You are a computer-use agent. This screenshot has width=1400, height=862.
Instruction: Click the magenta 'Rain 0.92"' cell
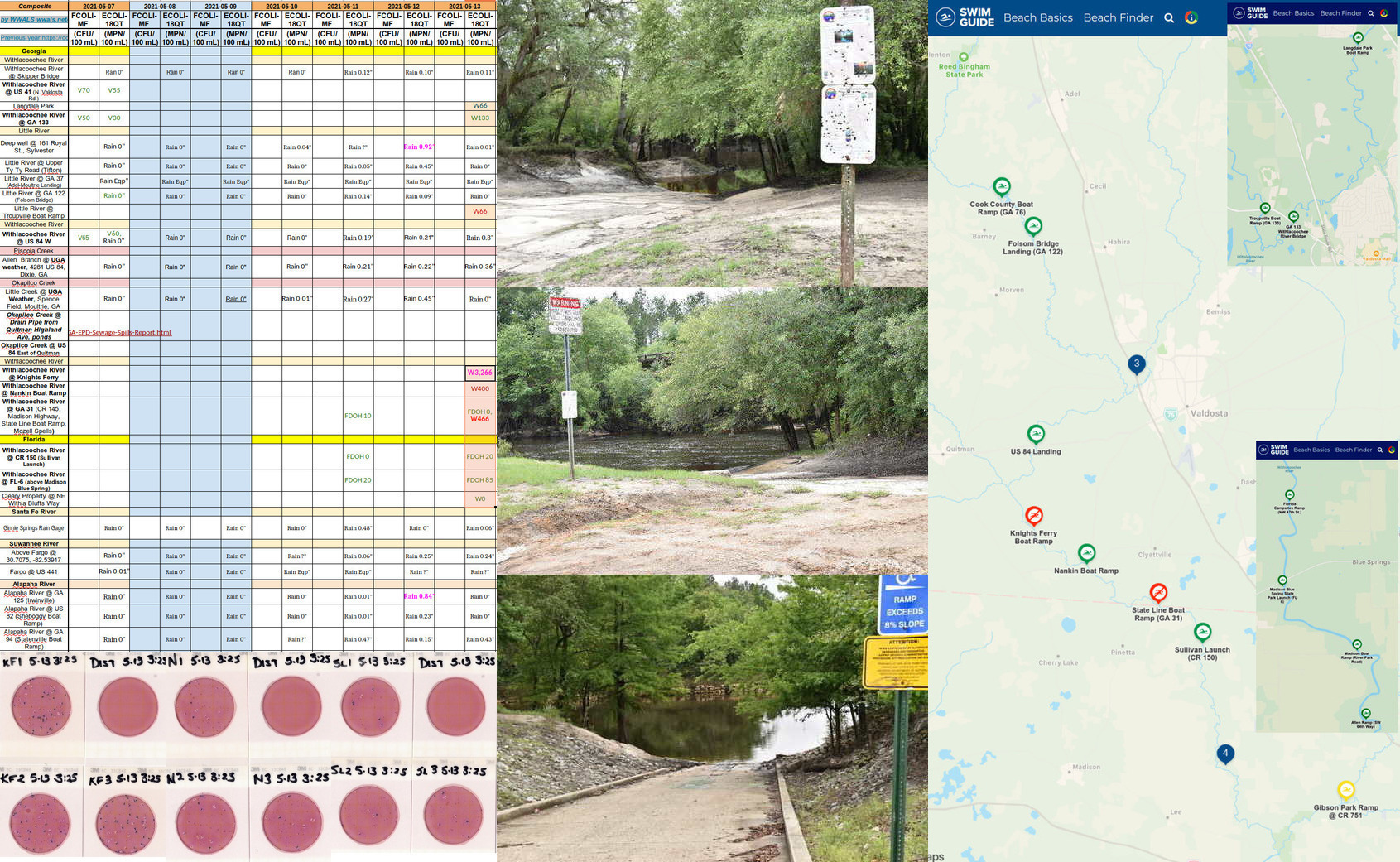(419, 147)
